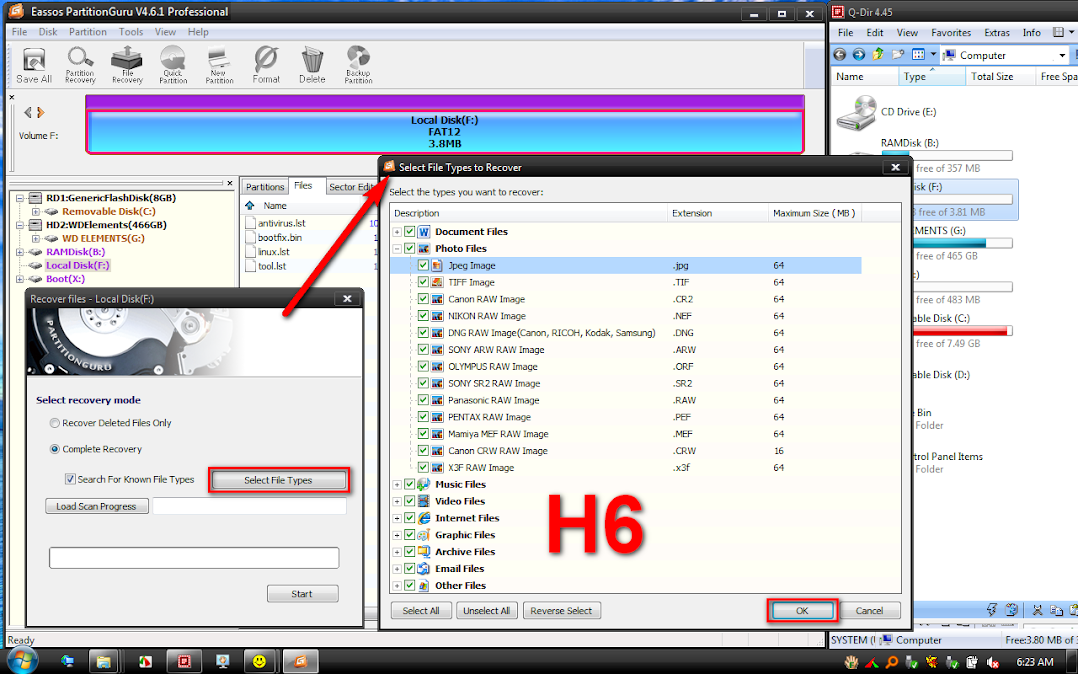Image resolution: width=1078 pixels, height=674 pixels.
Task: Choose the New Partition toolbar icon
Action: coord(219,65)
